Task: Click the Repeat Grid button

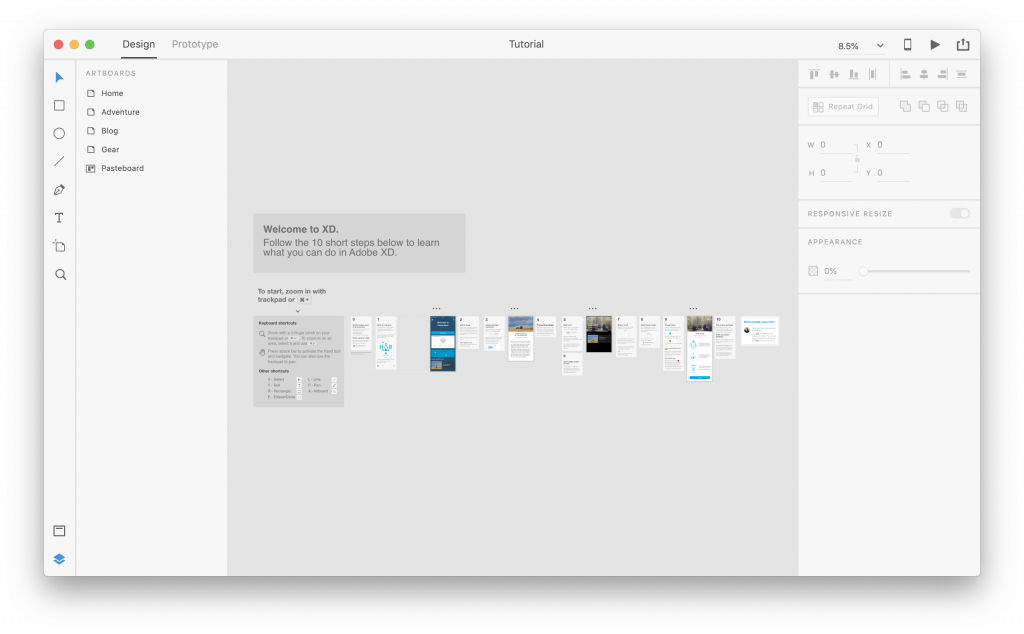Action: tap(843, 106)
